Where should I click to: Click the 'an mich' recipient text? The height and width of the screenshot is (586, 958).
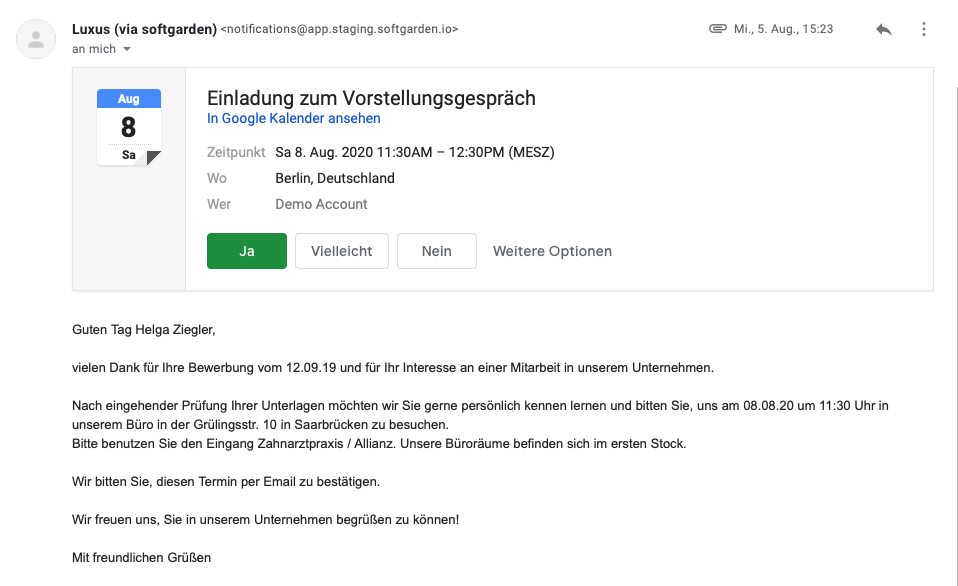(94, 49)
